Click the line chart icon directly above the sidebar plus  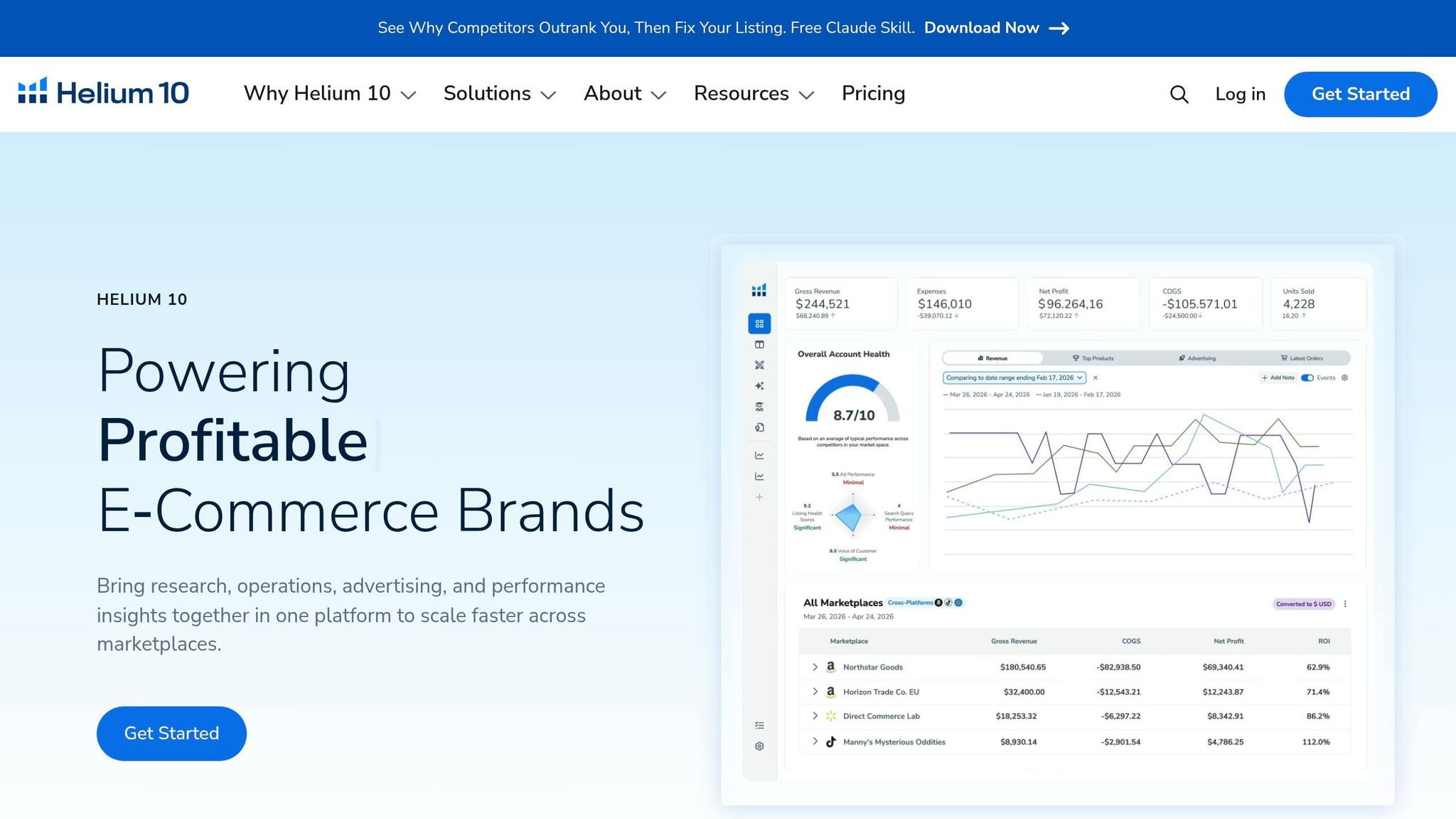coord(759,476)
